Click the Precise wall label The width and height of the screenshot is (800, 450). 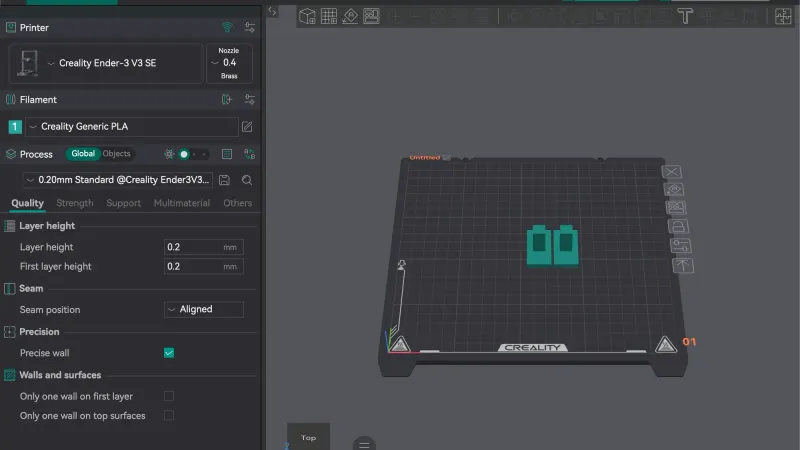point(44,353)
